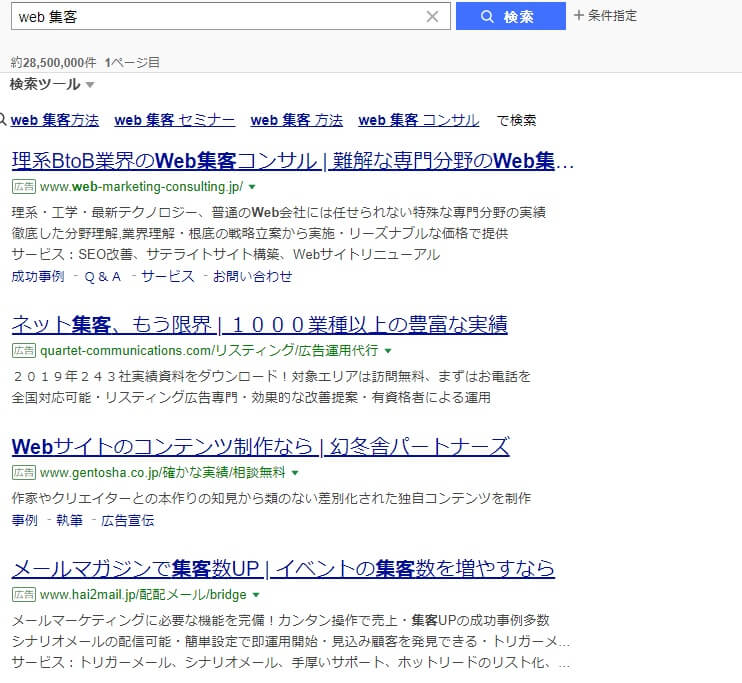The height and width of the screenshot is (683, 742).
Task: Expand the arrow next to quartet-communications.com URL
Action: tap(388, 351)
